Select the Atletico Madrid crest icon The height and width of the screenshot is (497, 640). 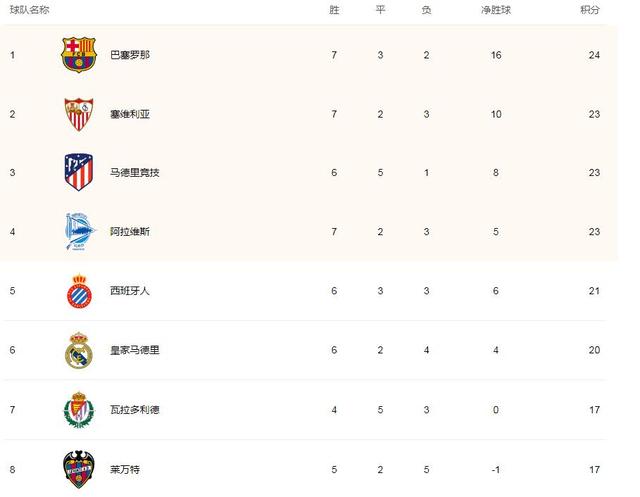[79, 172]
